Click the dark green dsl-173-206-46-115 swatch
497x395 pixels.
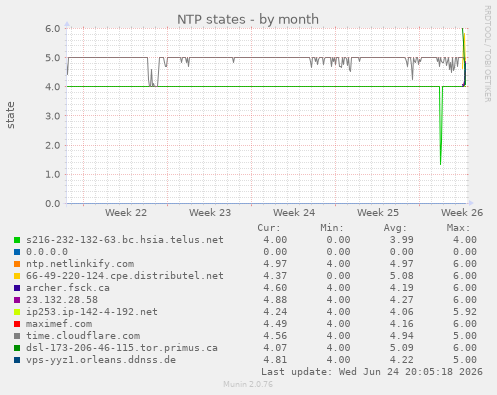[17, 348]
